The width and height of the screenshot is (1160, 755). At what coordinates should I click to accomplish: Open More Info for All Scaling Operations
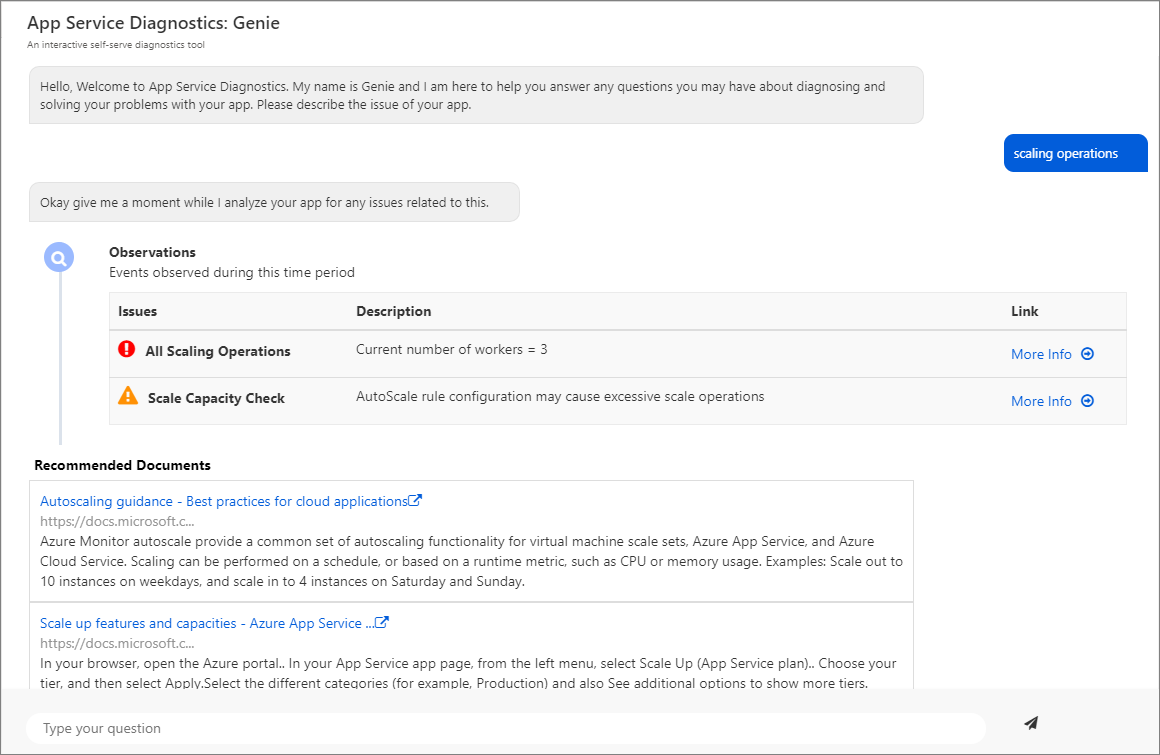(1041, 354)
